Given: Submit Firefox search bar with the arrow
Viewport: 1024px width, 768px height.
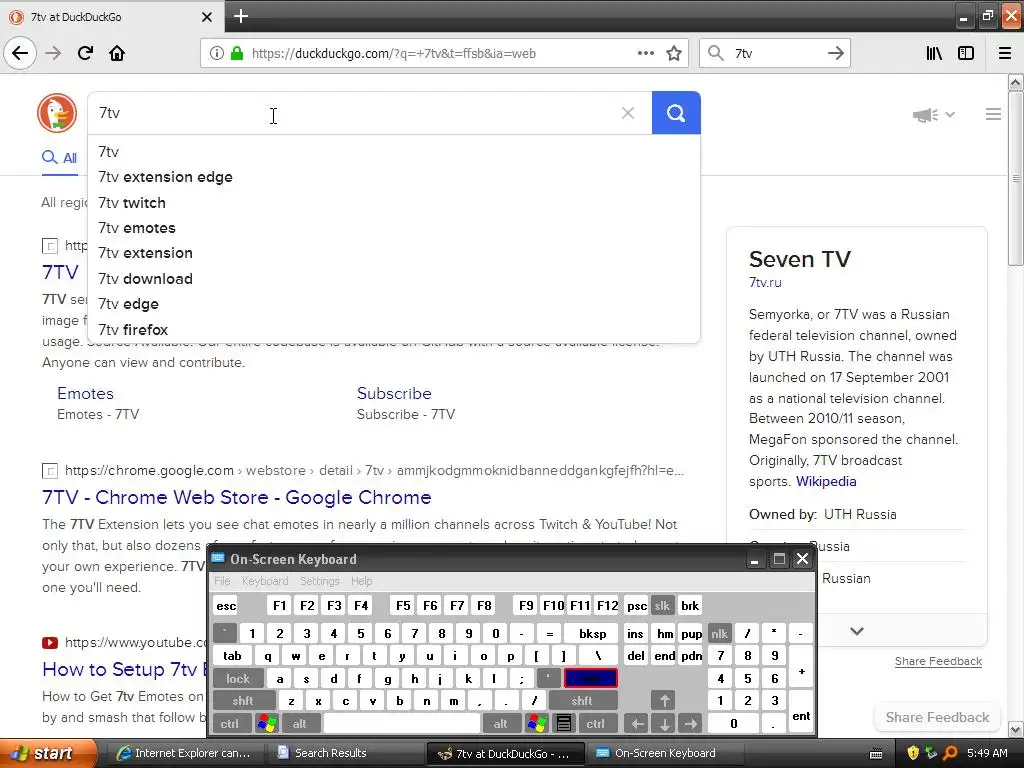Looking at the screenshot, I should coord(835,53).
